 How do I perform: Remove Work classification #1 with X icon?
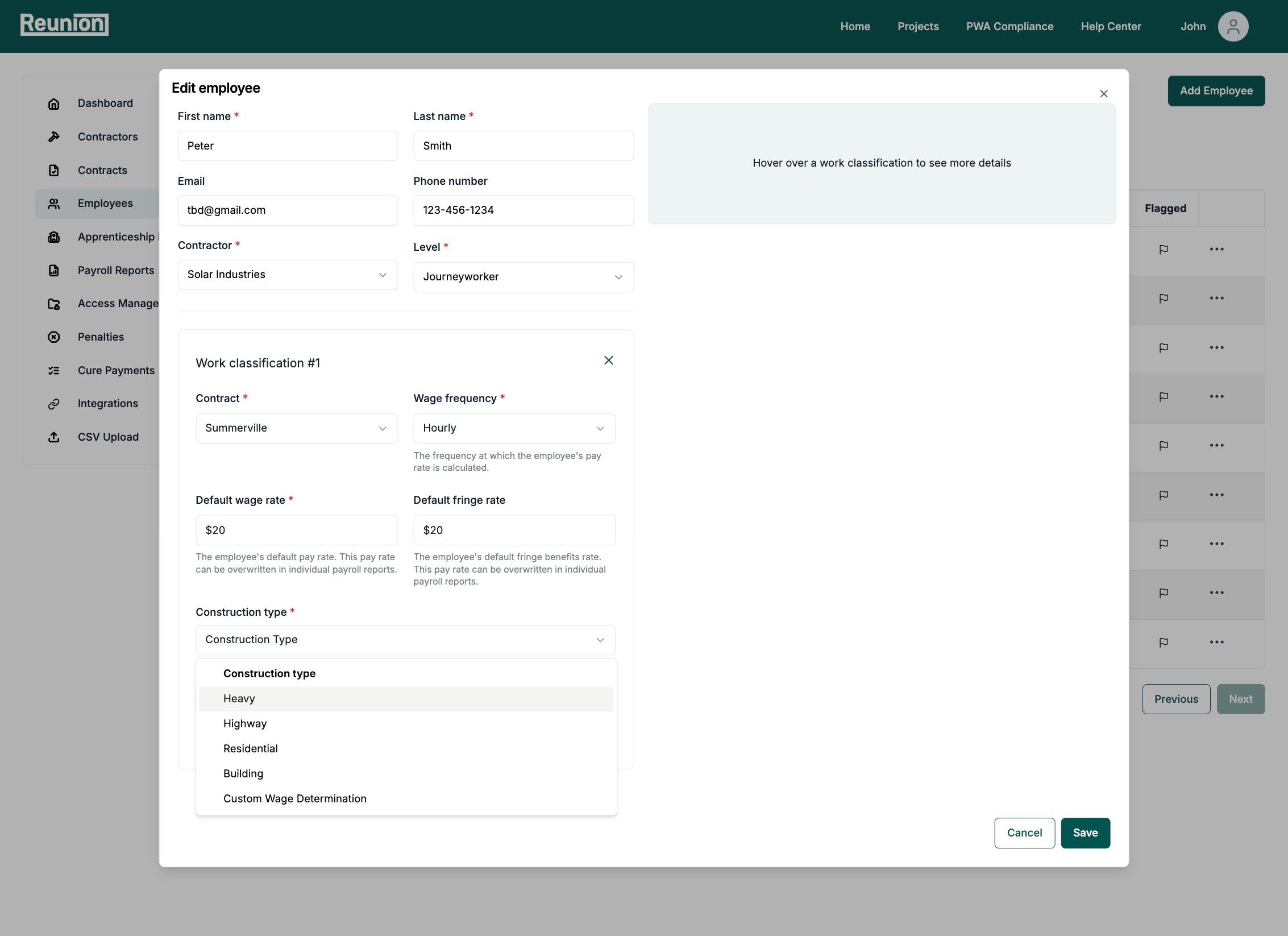608,361
